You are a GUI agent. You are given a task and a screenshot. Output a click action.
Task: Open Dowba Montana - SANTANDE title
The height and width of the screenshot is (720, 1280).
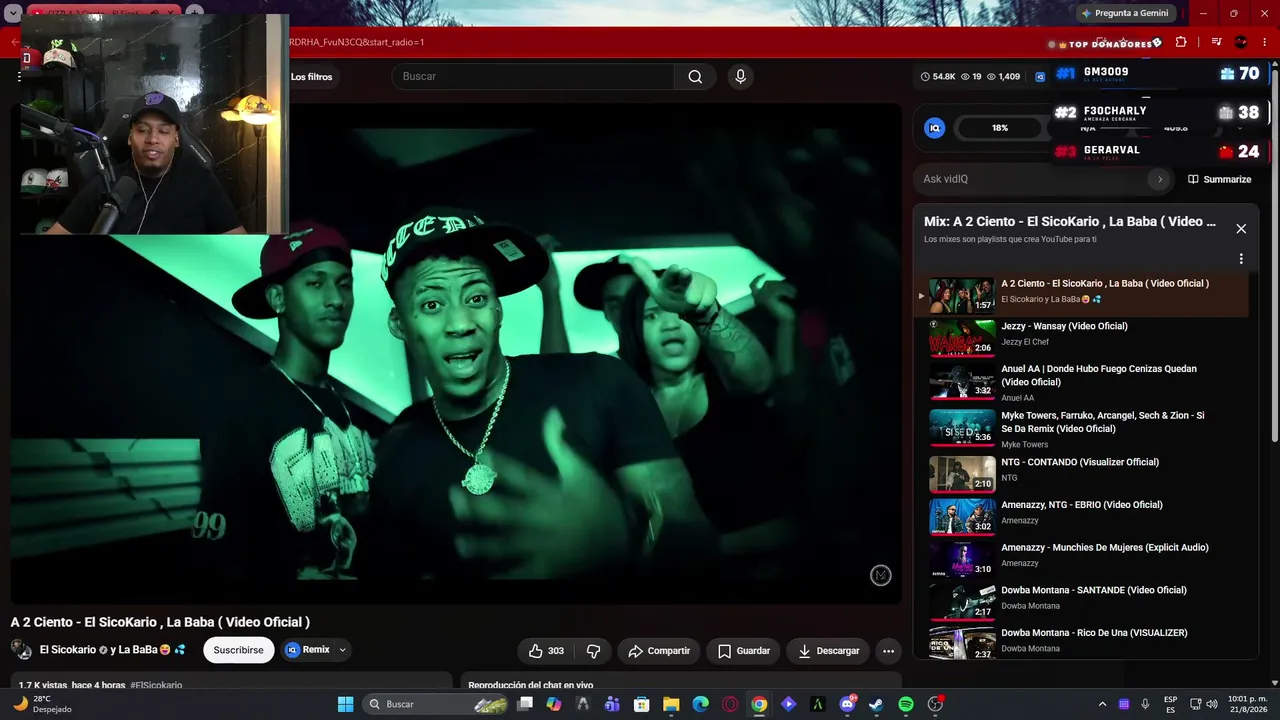pos(1094,590)
